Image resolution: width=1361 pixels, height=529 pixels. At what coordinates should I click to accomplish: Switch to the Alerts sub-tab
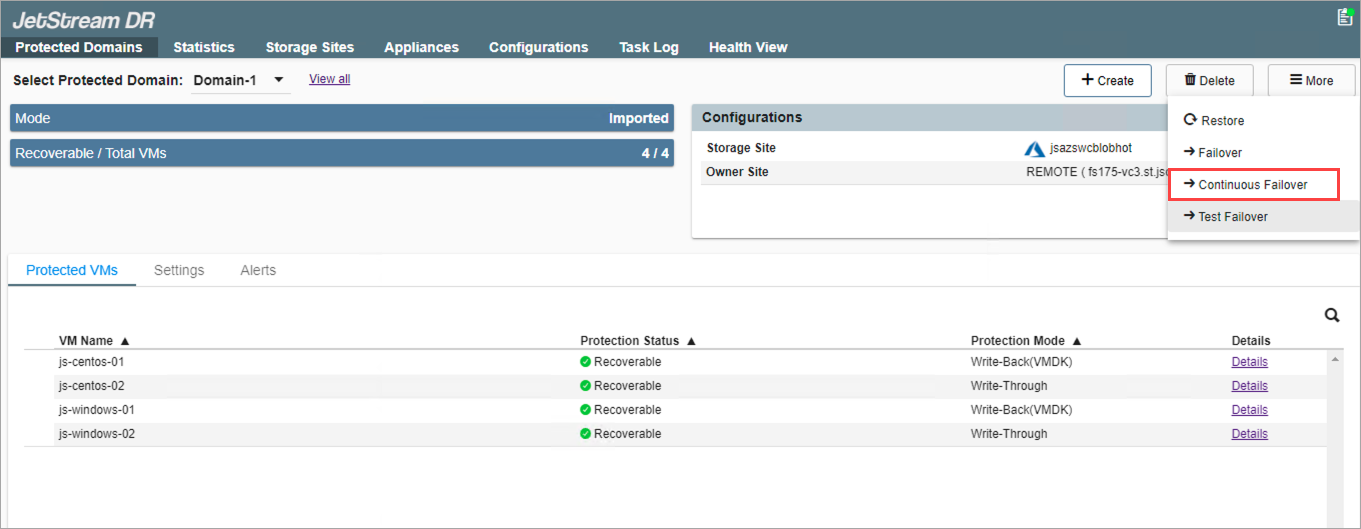pos(258,270)
